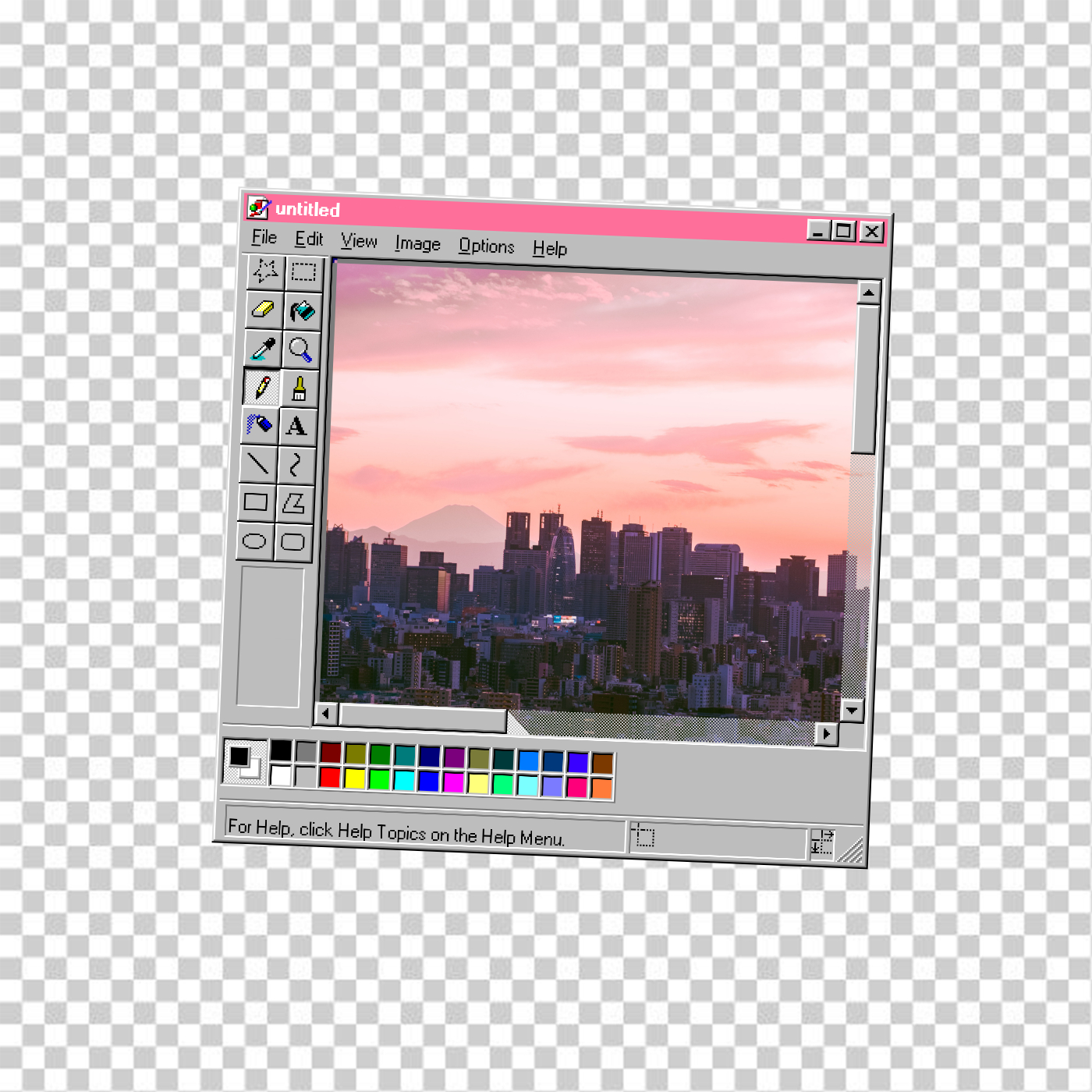Pick the Fill With Color bucket
This screenshot has width=1092, height=1092.
[x=302, y=311]
